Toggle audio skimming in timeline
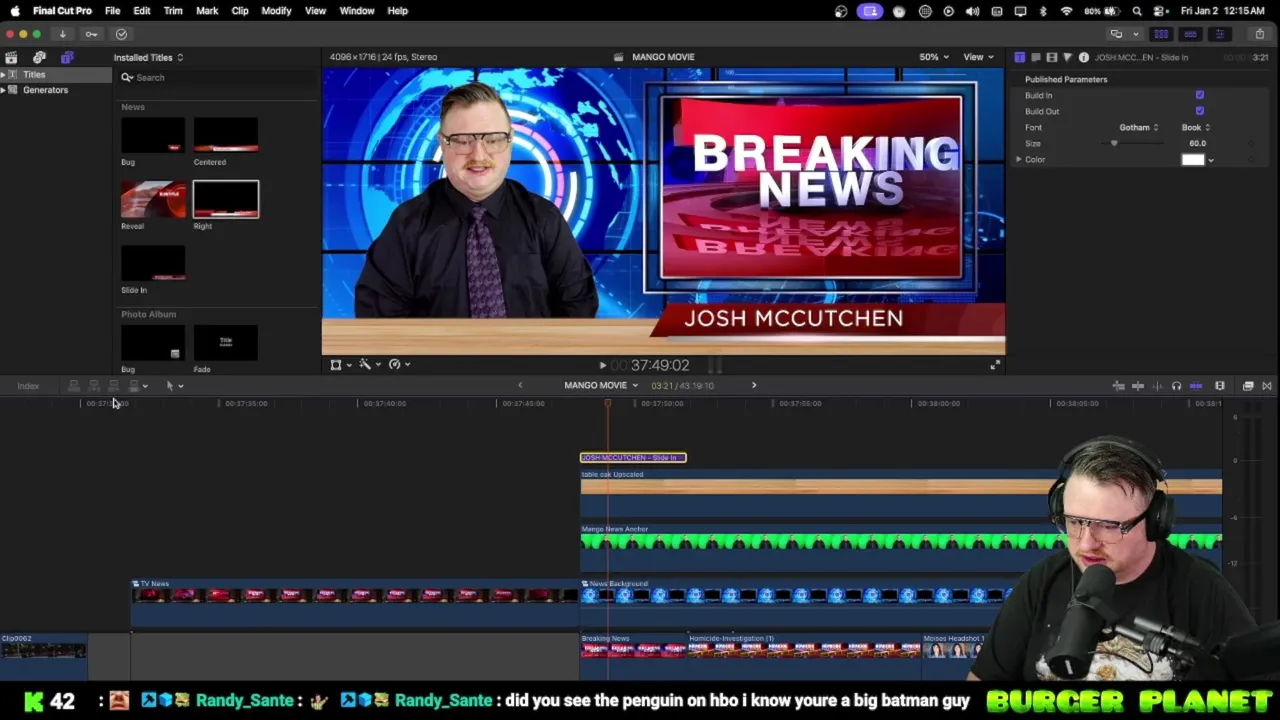Image resolution: width=1280 pixels, height=720 pixels. pyautogui.click(x=1157, y=386)
